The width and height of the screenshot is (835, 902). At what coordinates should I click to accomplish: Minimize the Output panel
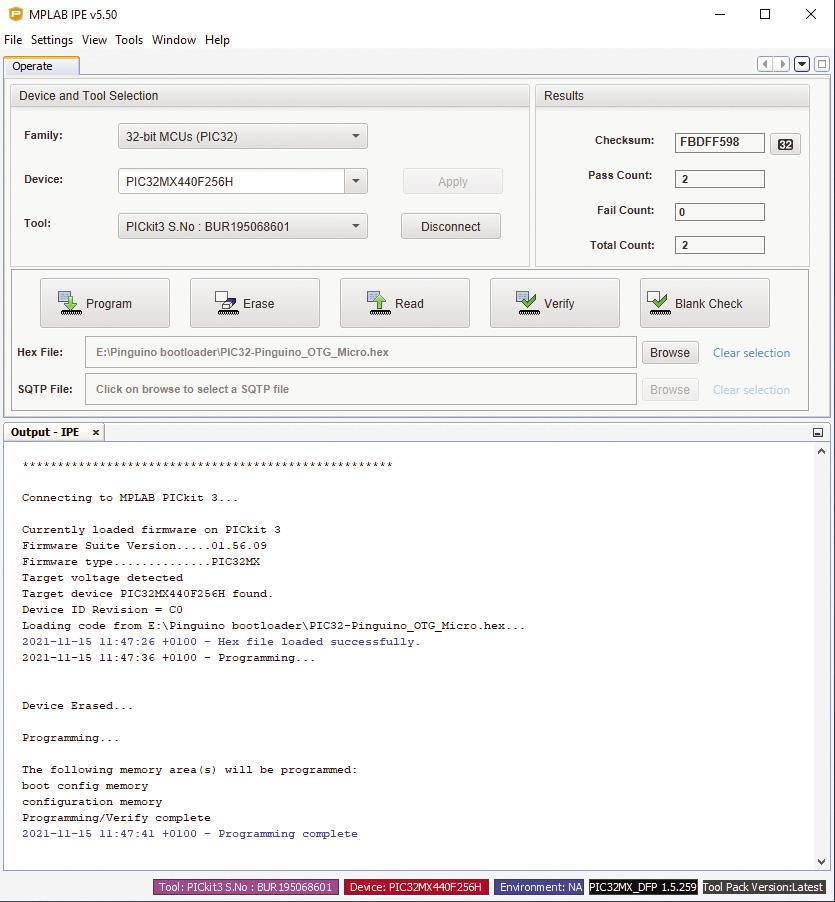(x=818, y=433)
